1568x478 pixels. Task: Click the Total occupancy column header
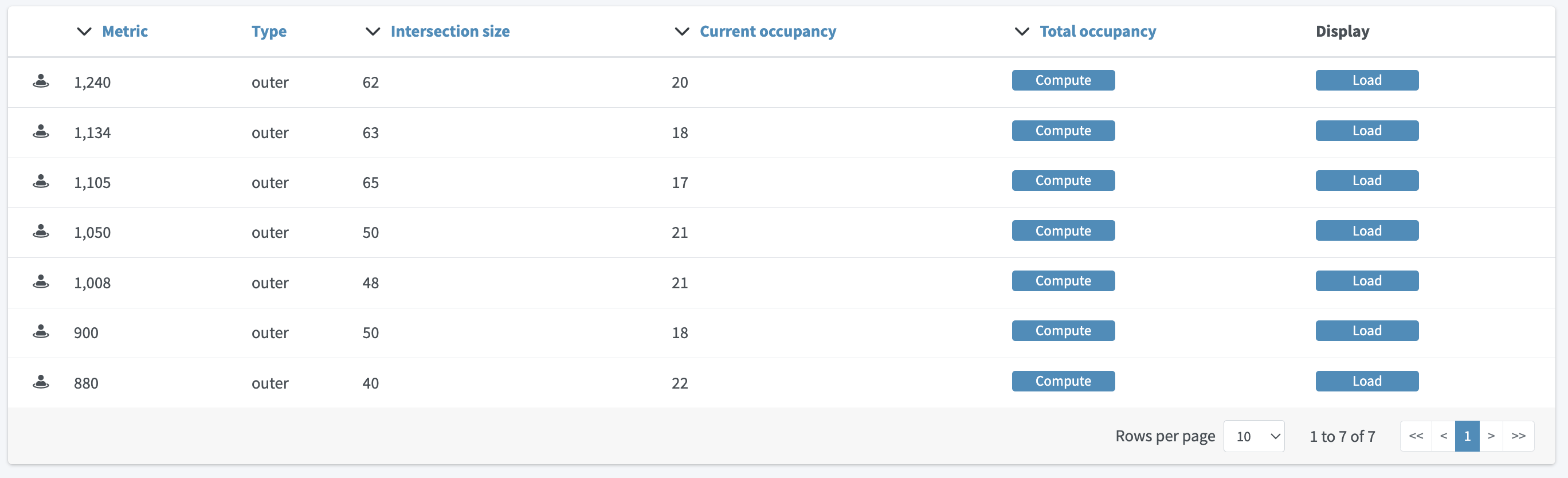click(1097, 32)
